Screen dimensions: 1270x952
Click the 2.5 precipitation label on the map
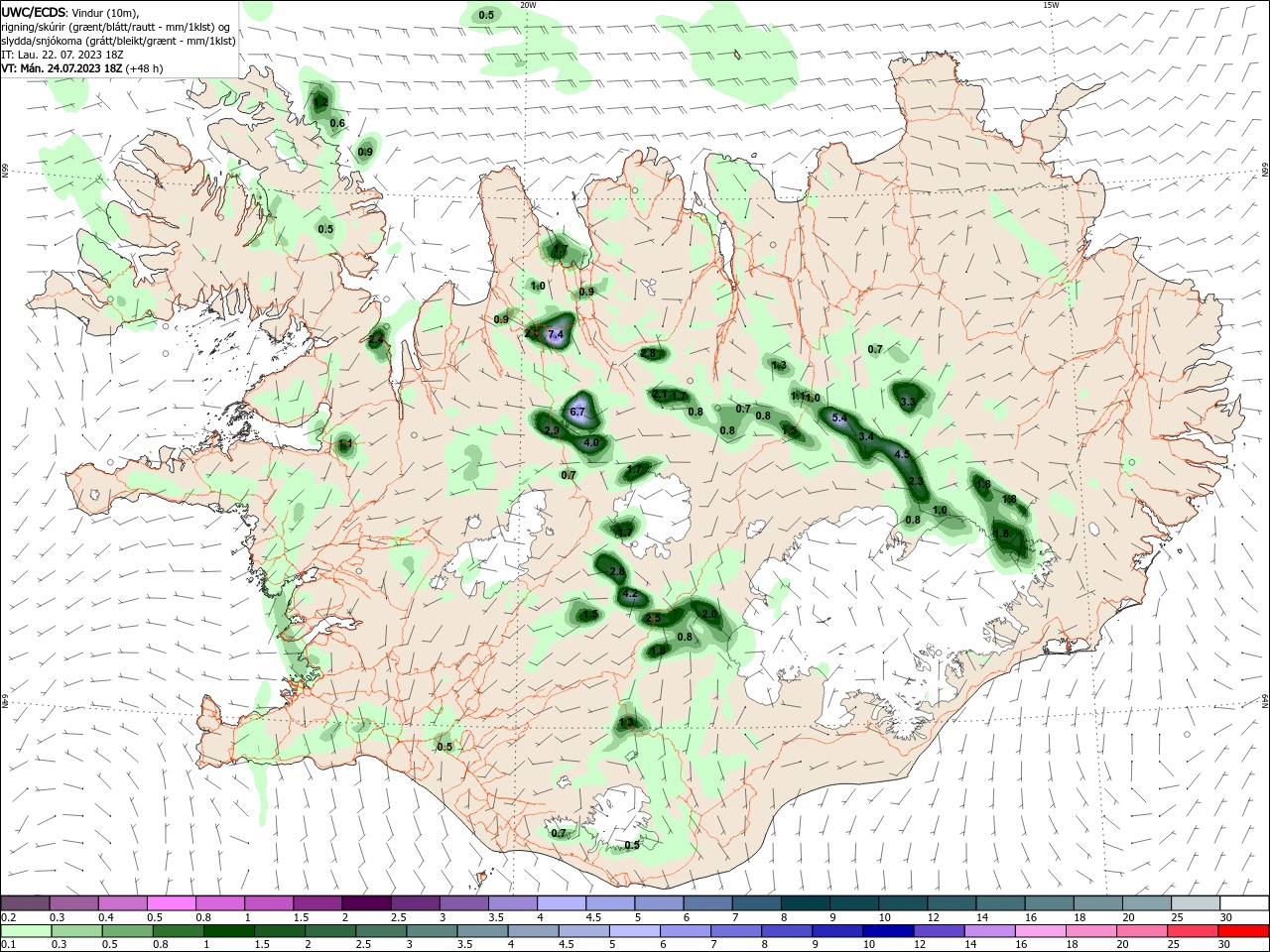(x=653, y=618)
